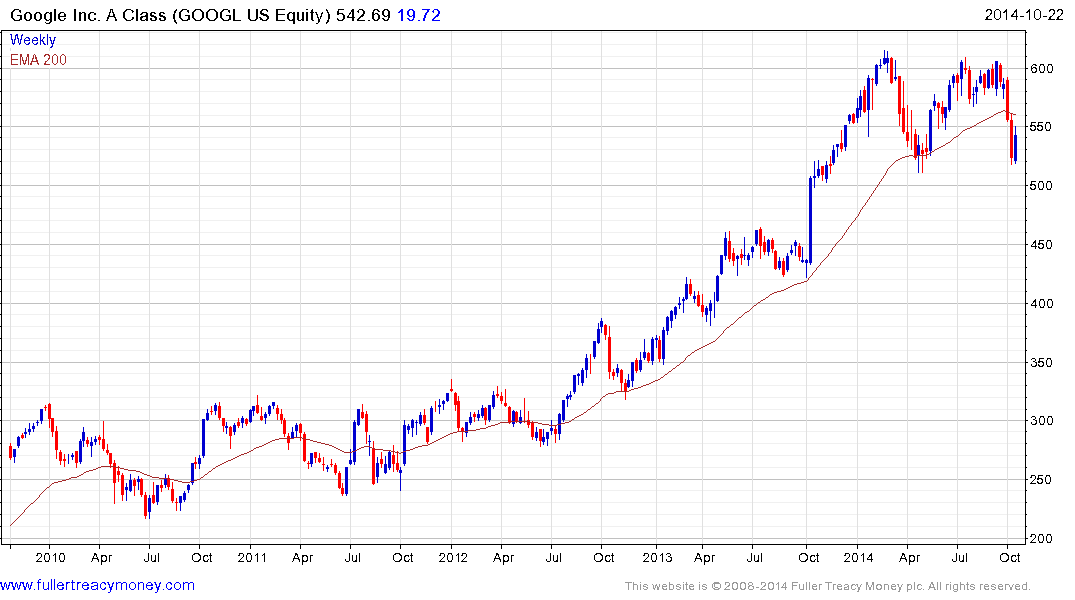The image size is (1075, 600).
Task: Select the blue change value 19.72
Action: 419,15
